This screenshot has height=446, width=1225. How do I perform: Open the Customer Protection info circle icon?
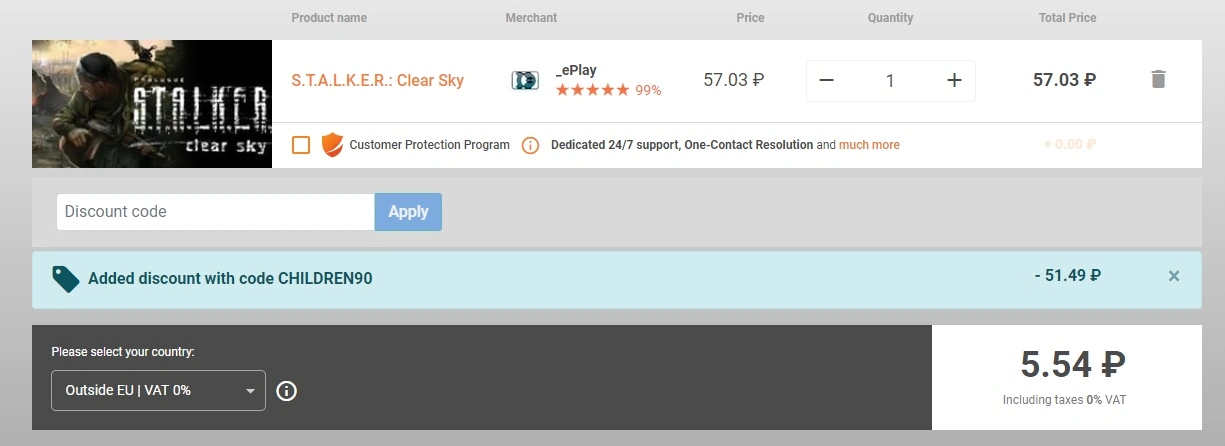point(530,145)
